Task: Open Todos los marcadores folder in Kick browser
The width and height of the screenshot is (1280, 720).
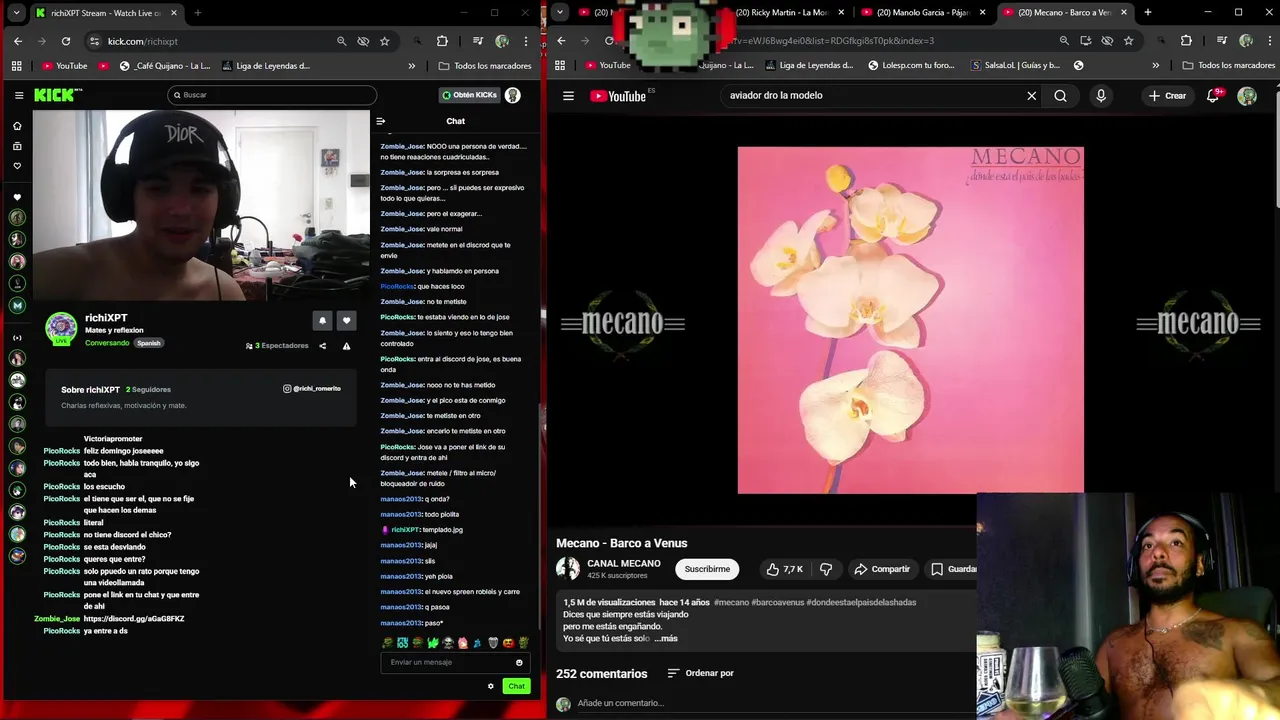Action: point(485,66)
